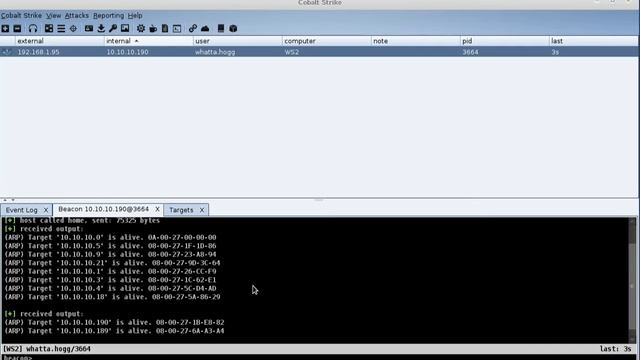
Task: Open About cube icon
Action: point(233,29)
